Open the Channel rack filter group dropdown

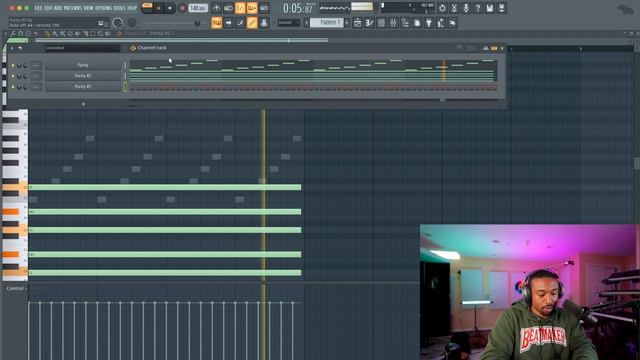[82, 48]
